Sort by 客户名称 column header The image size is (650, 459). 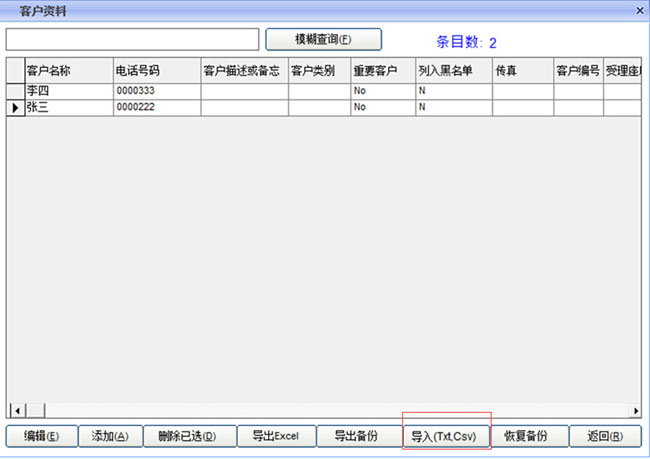67,71
